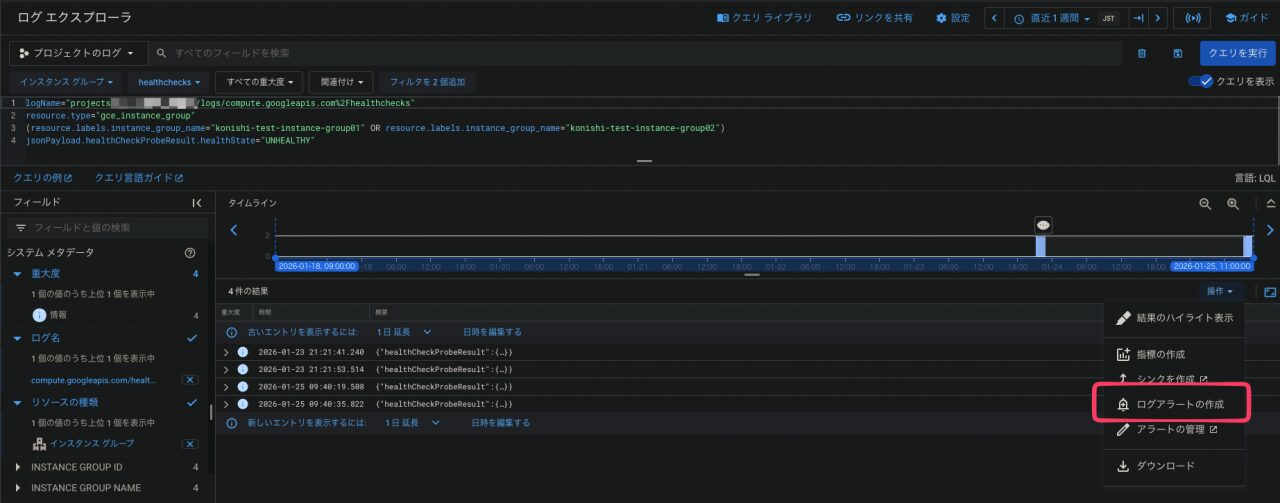Zoom in on the timeline
The height and width of the screenshot is (503, 1280).
click(x=1233, y=204)
